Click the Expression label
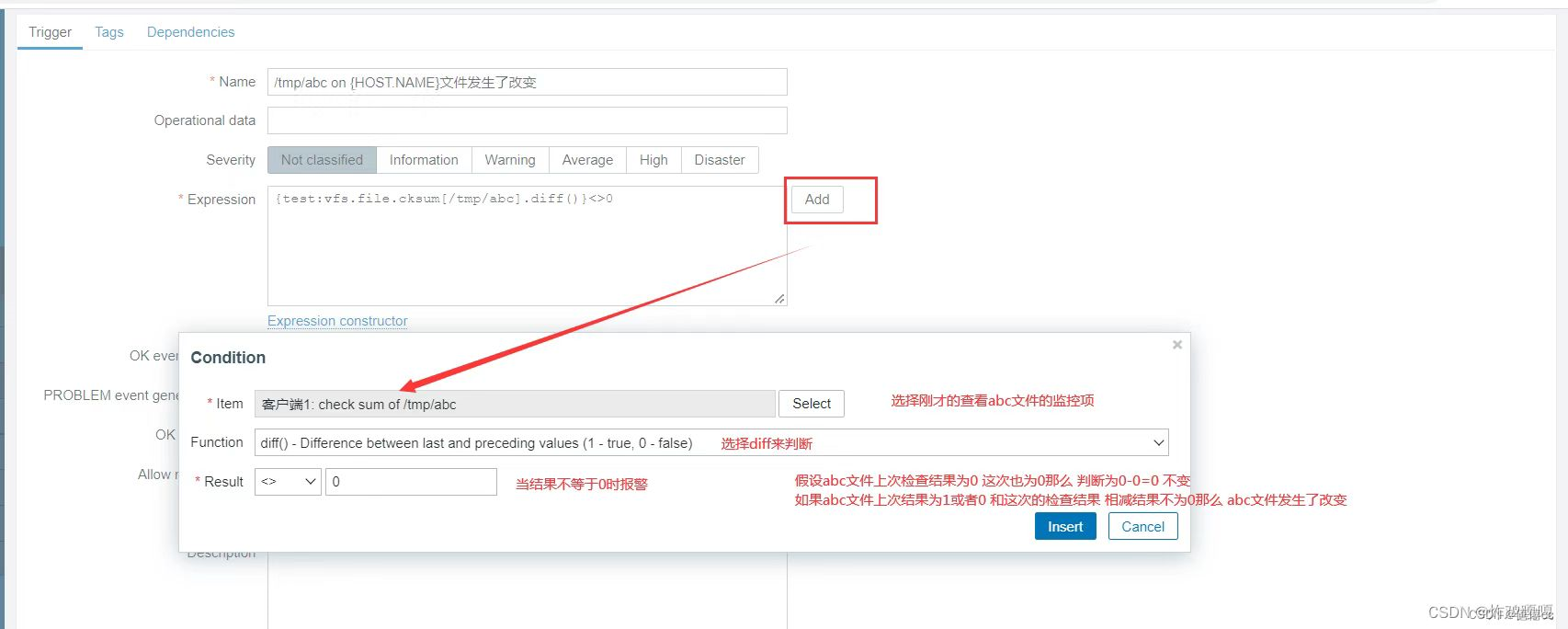The height and width of the screenshot is (629, 1568). [222, 200]
